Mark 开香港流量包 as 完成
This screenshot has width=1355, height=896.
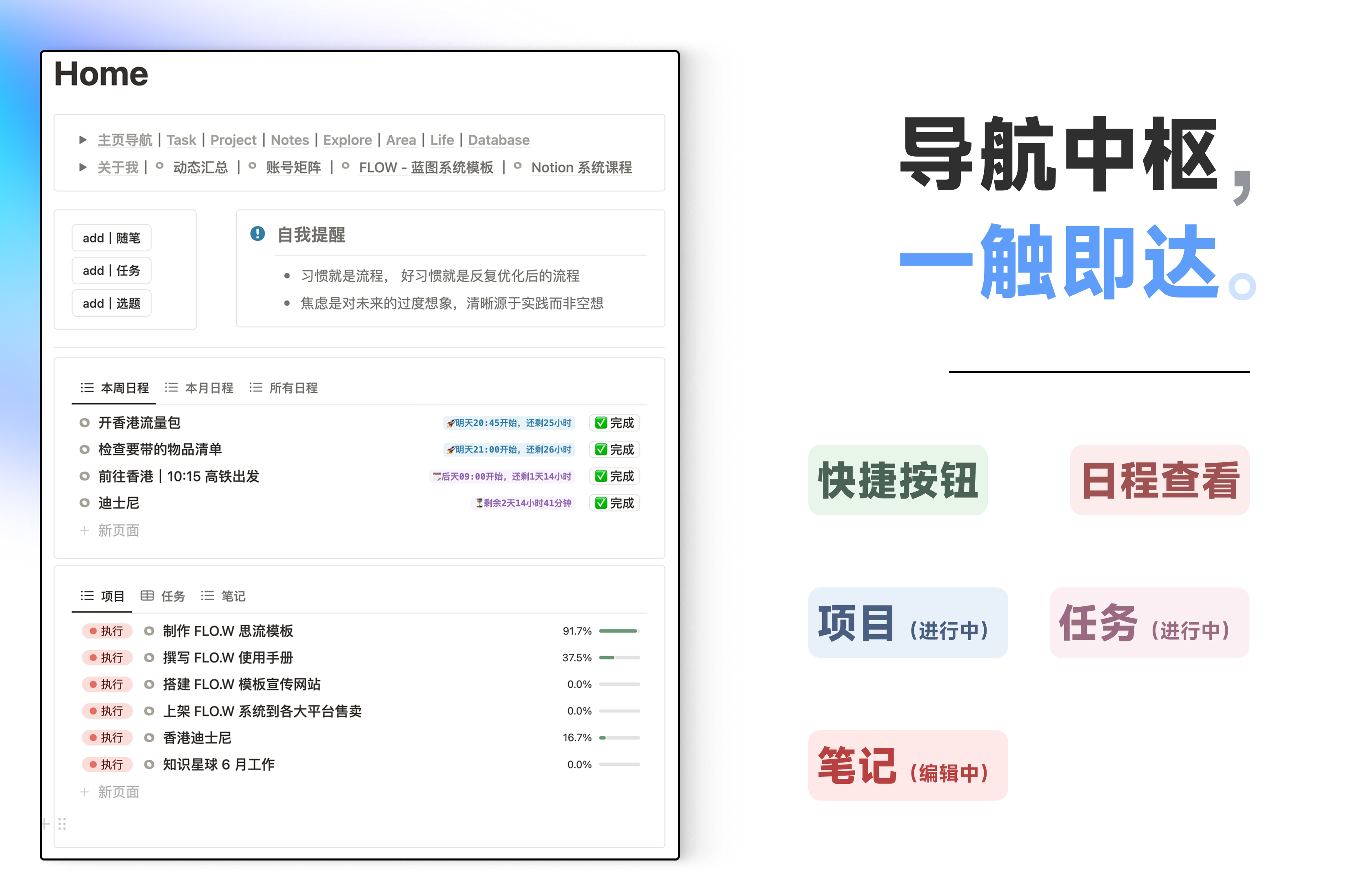614,423
